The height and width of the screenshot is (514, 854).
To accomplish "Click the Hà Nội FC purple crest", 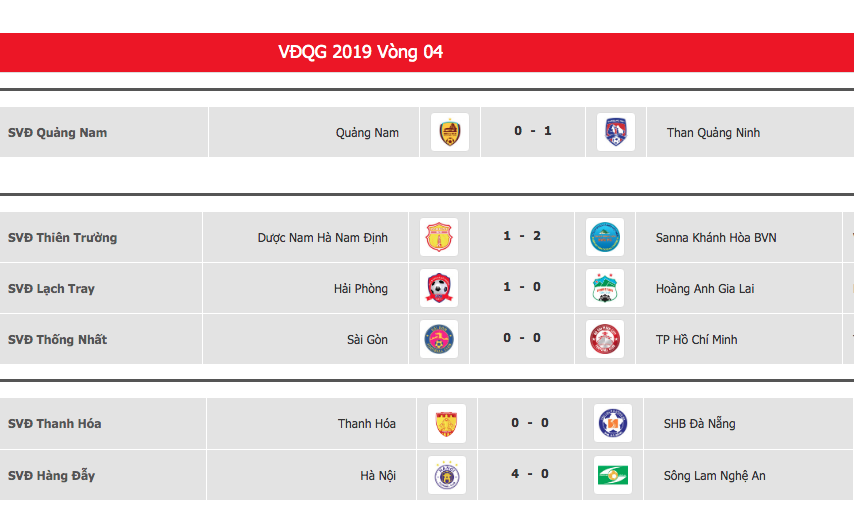I will [x=447, y=475].
